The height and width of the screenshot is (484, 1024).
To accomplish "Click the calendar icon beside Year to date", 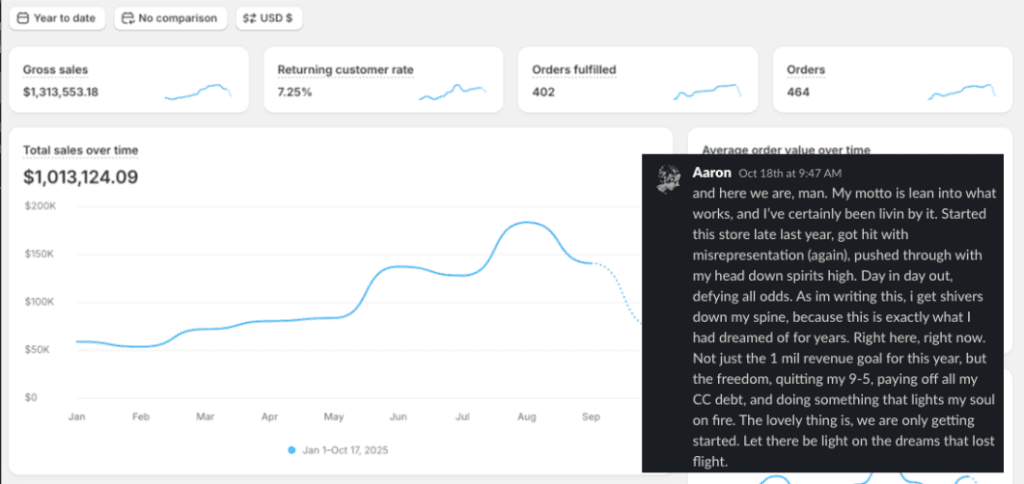I will 23,18.
